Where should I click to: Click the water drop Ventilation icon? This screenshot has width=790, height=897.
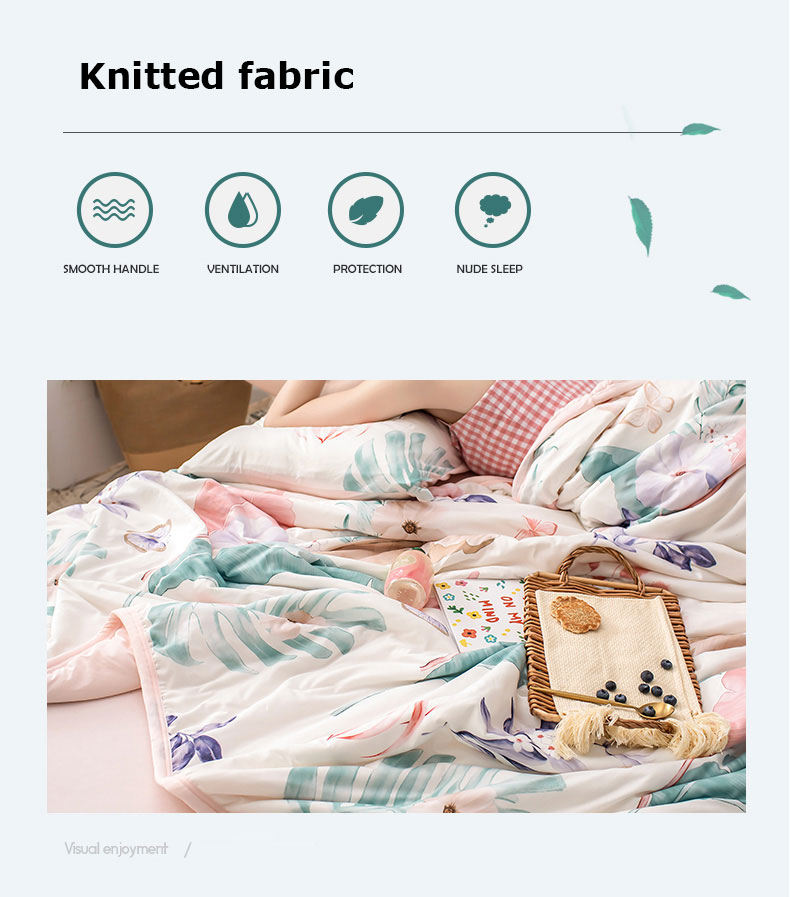coord(243,210)
